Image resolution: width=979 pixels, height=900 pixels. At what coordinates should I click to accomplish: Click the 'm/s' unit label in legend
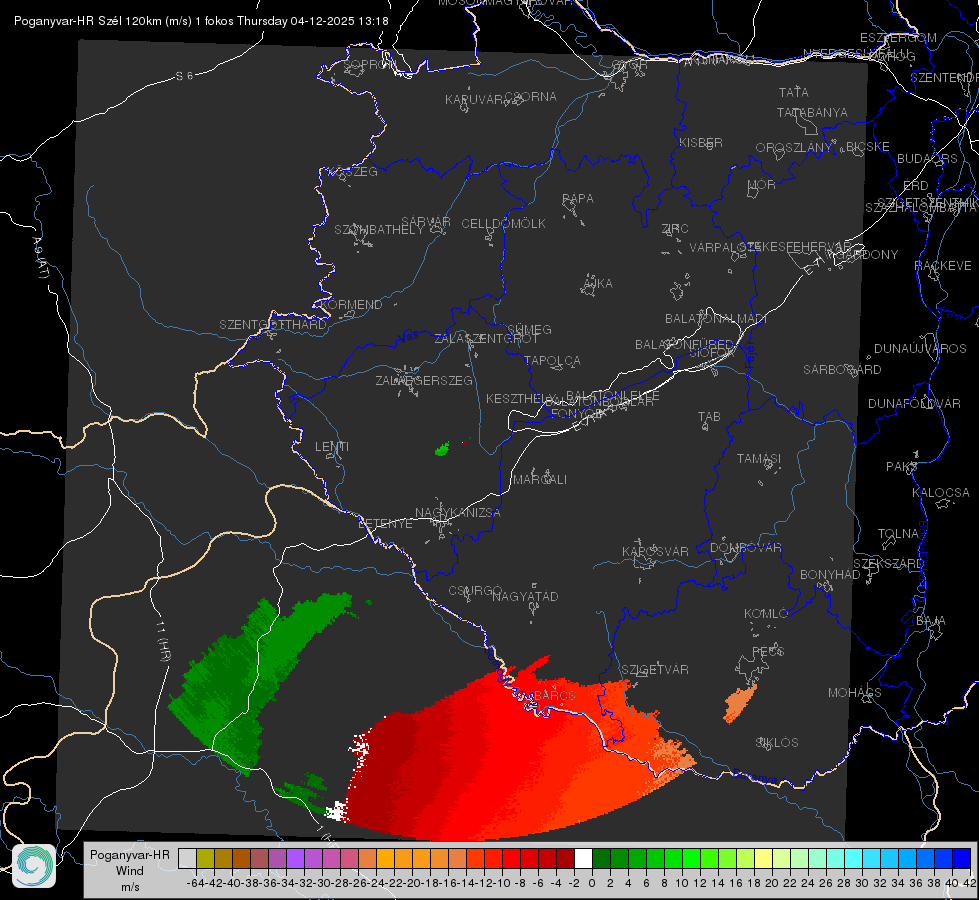point(129,887)
